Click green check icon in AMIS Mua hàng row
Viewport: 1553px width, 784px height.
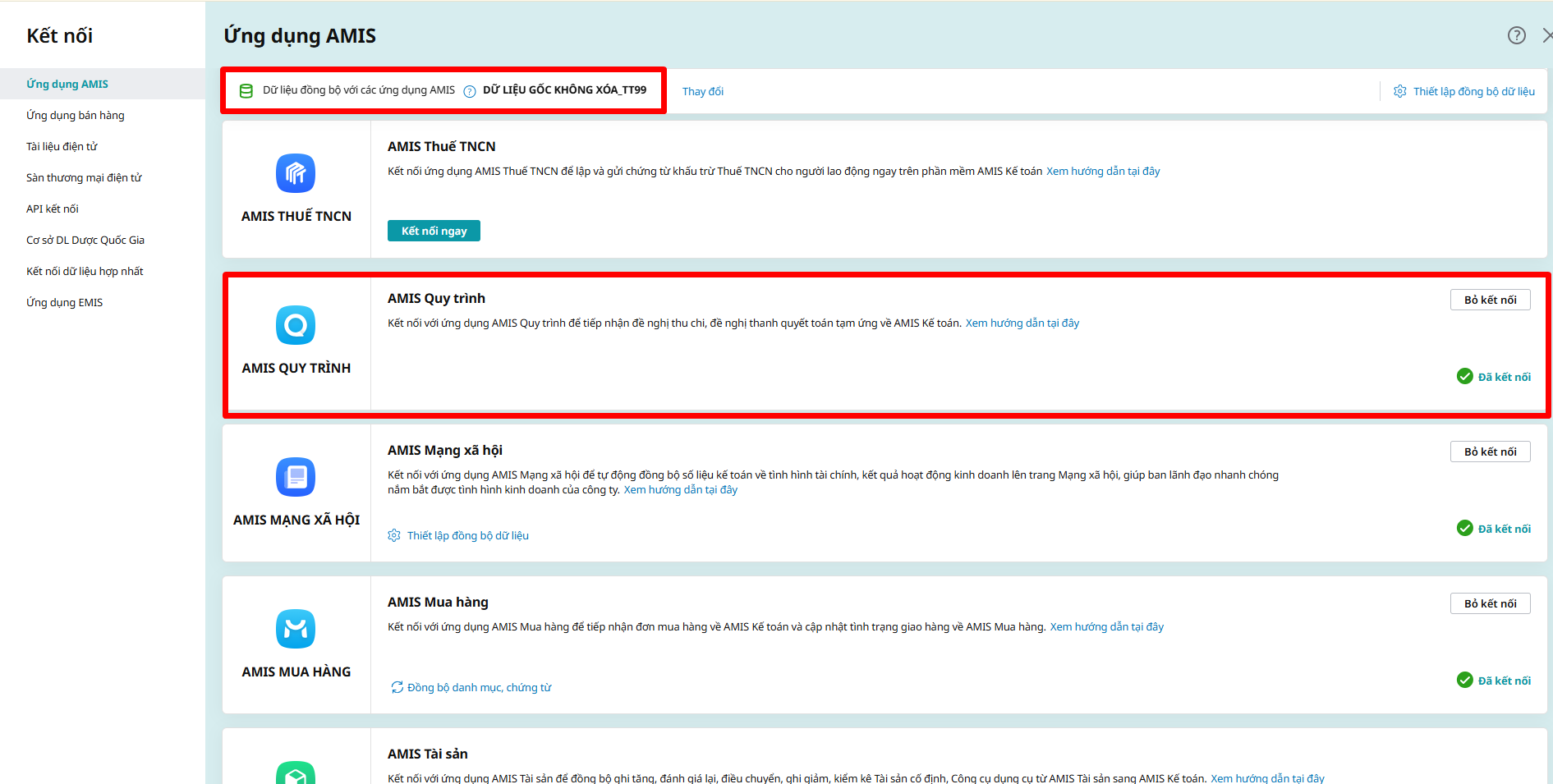click(x=1465, y=680)
